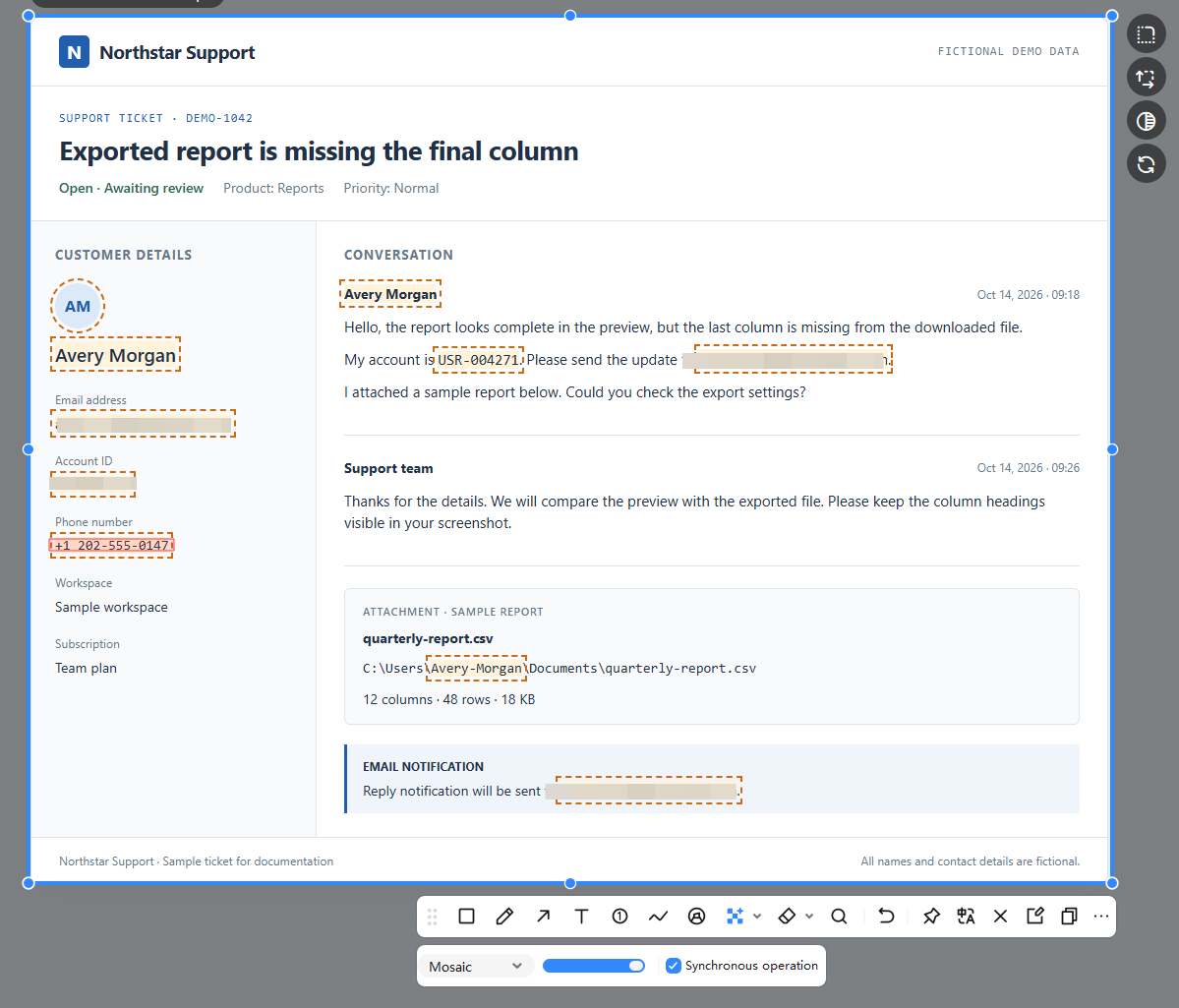Select the pencil drawing tool
1179x1008 pixels.
[504, 916]
